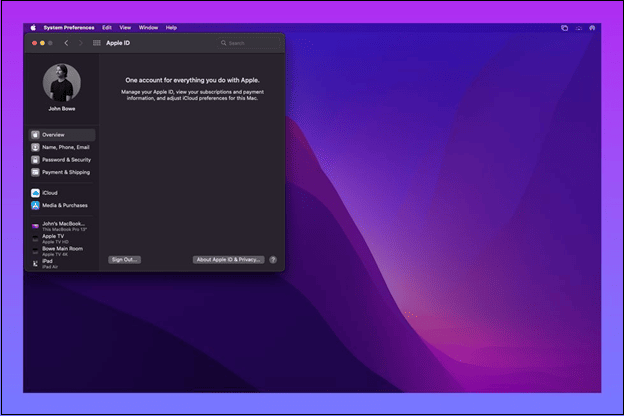624x416 pixels.
Task: Open the Window menu
Action: point(148,28)
